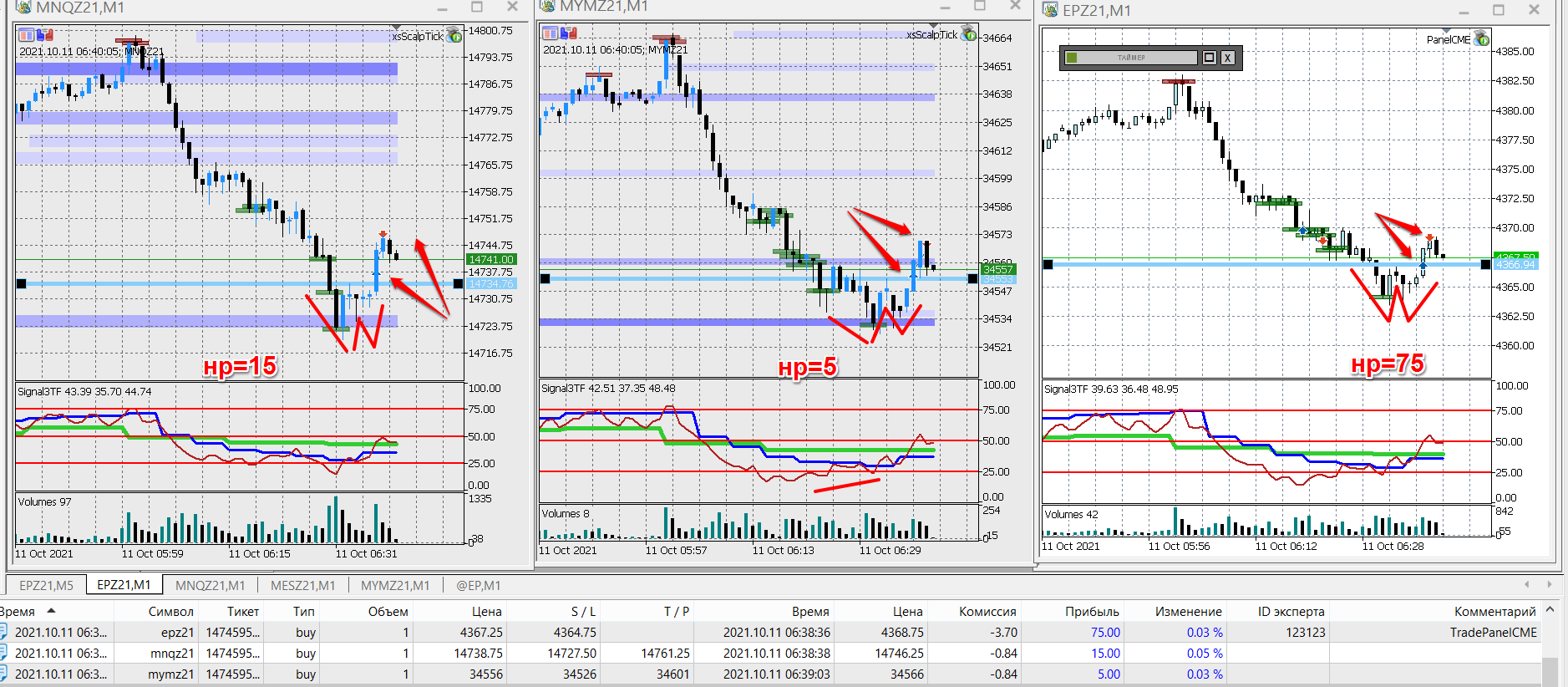Click the xsScalpTick expert icon in MYMZ21 chart
Image resolution: width=1568 pixels, height=687 pixels.
click(968, 33)
